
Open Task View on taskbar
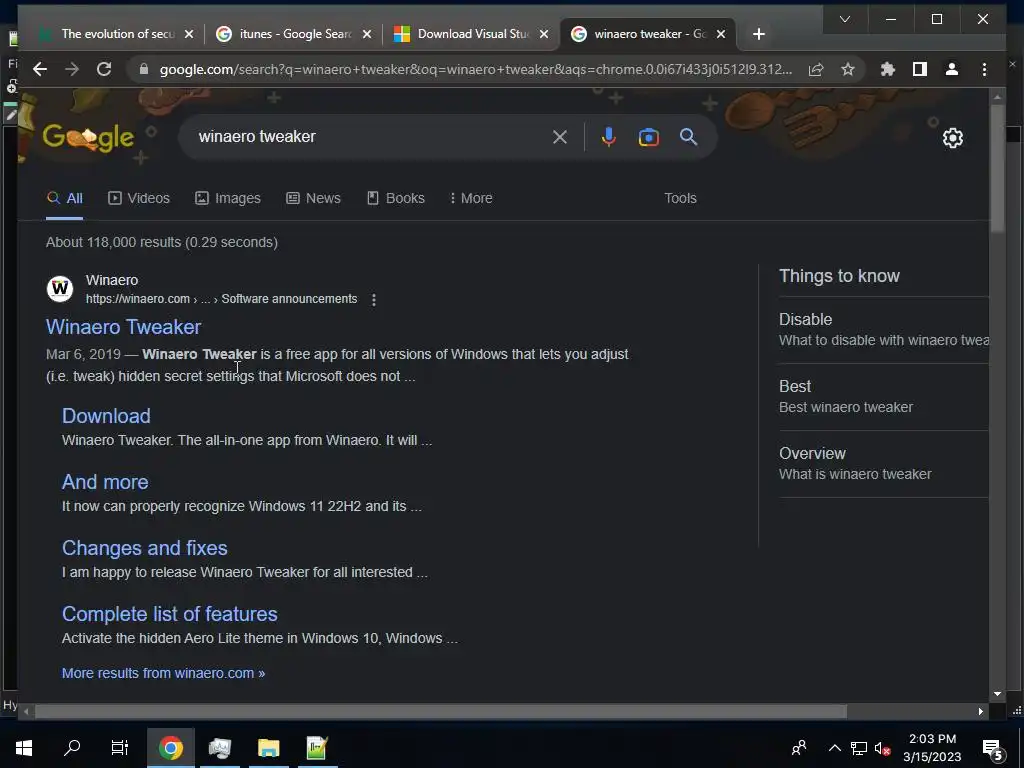click(120, 748)
